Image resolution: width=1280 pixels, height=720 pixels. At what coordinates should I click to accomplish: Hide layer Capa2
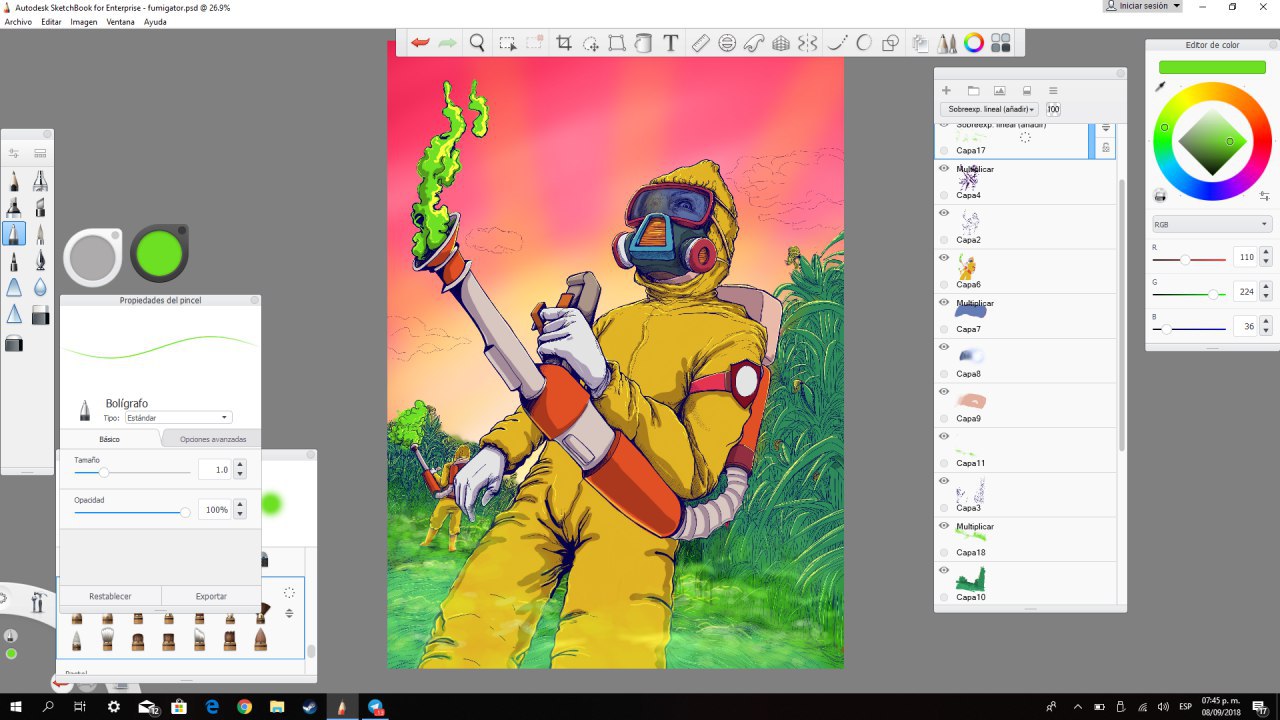point(944,213)
